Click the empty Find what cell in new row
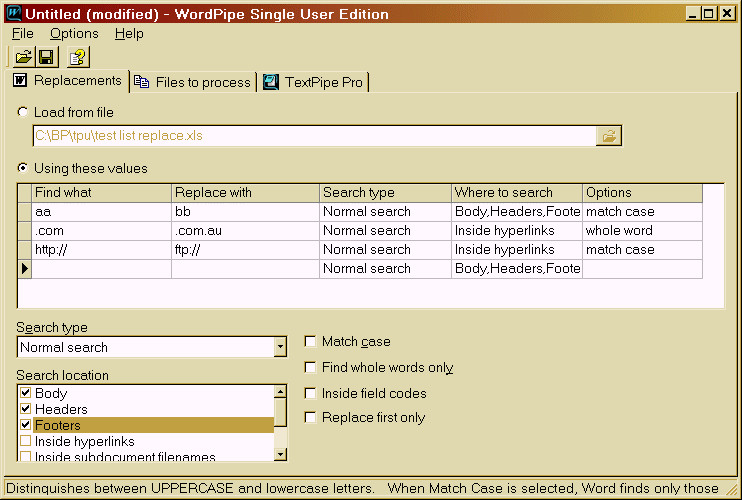742x500 pixels. (x=101, y=269)
